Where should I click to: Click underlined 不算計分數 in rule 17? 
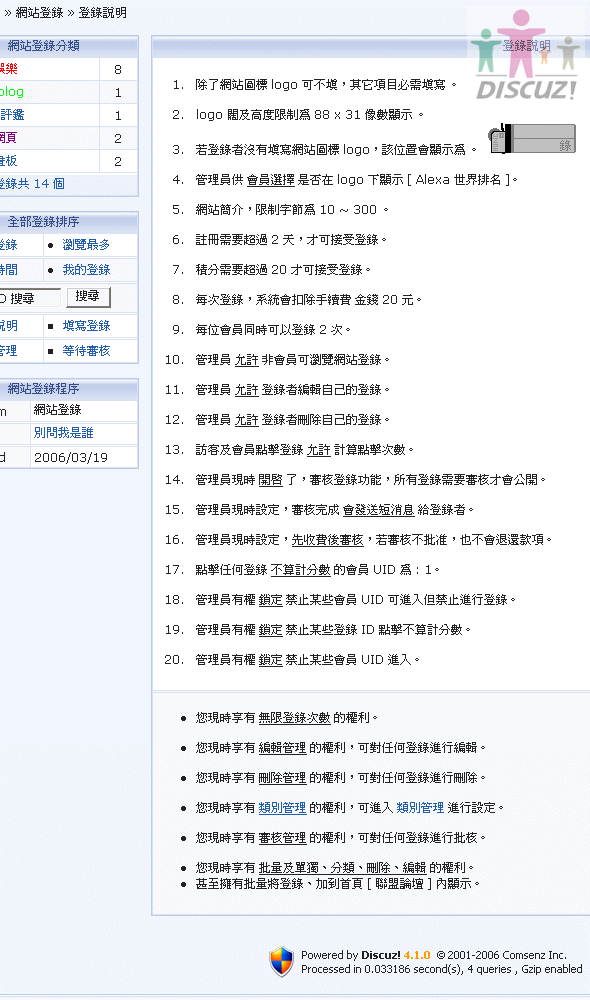[x=300, y=570]
